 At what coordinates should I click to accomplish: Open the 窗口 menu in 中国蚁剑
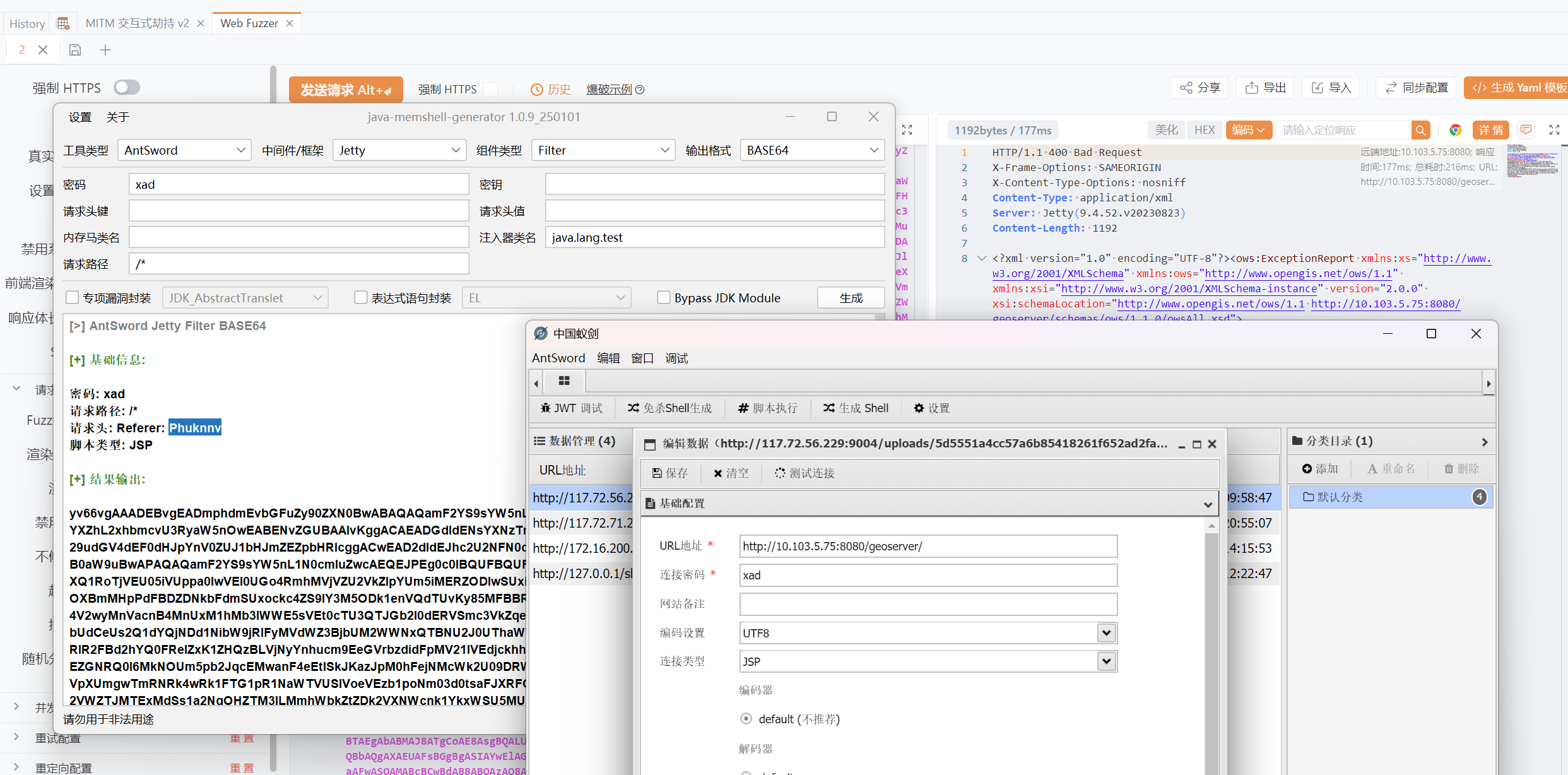[642, 358]
